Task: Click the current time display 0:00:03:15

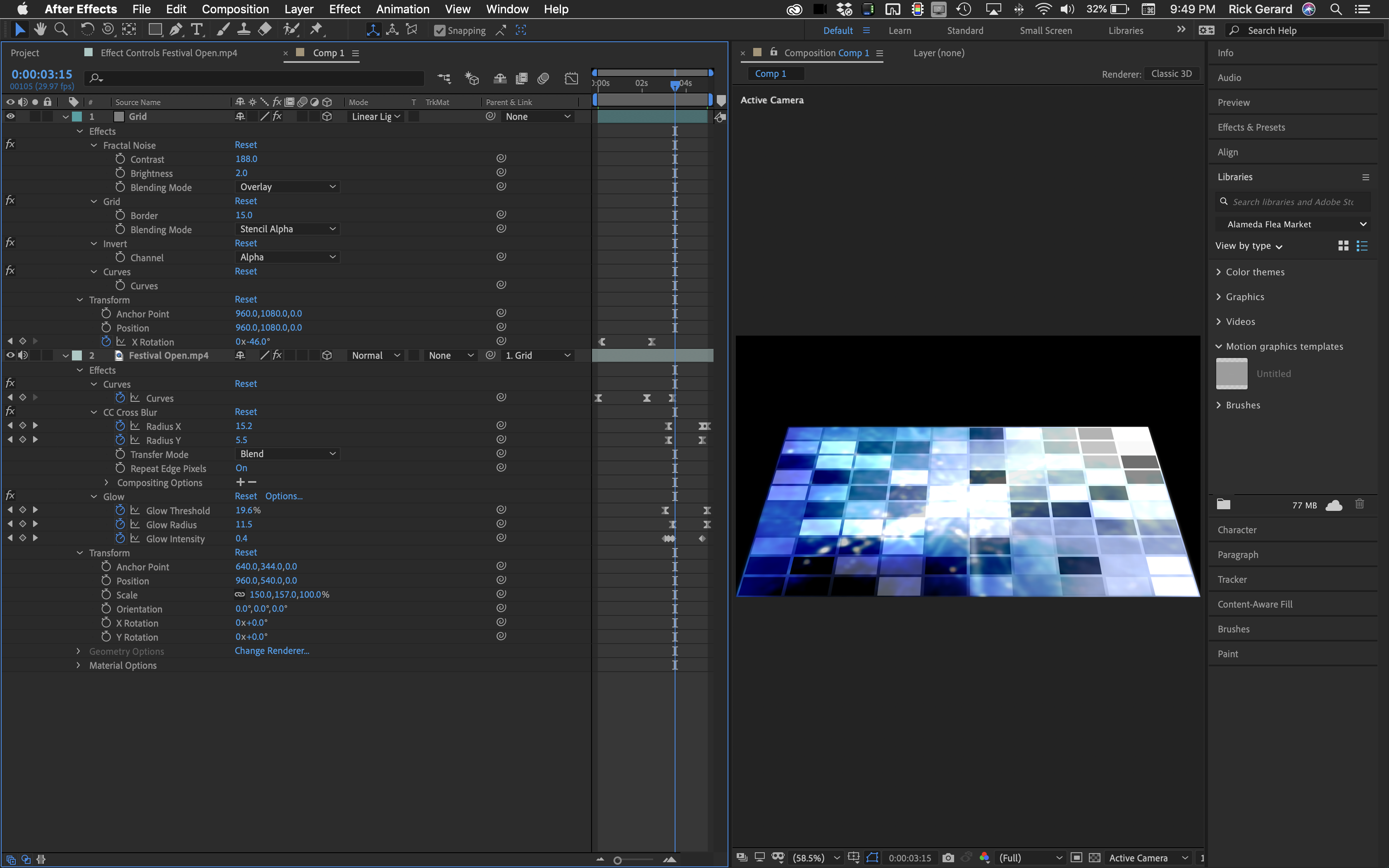Action: tap(41, 74)
